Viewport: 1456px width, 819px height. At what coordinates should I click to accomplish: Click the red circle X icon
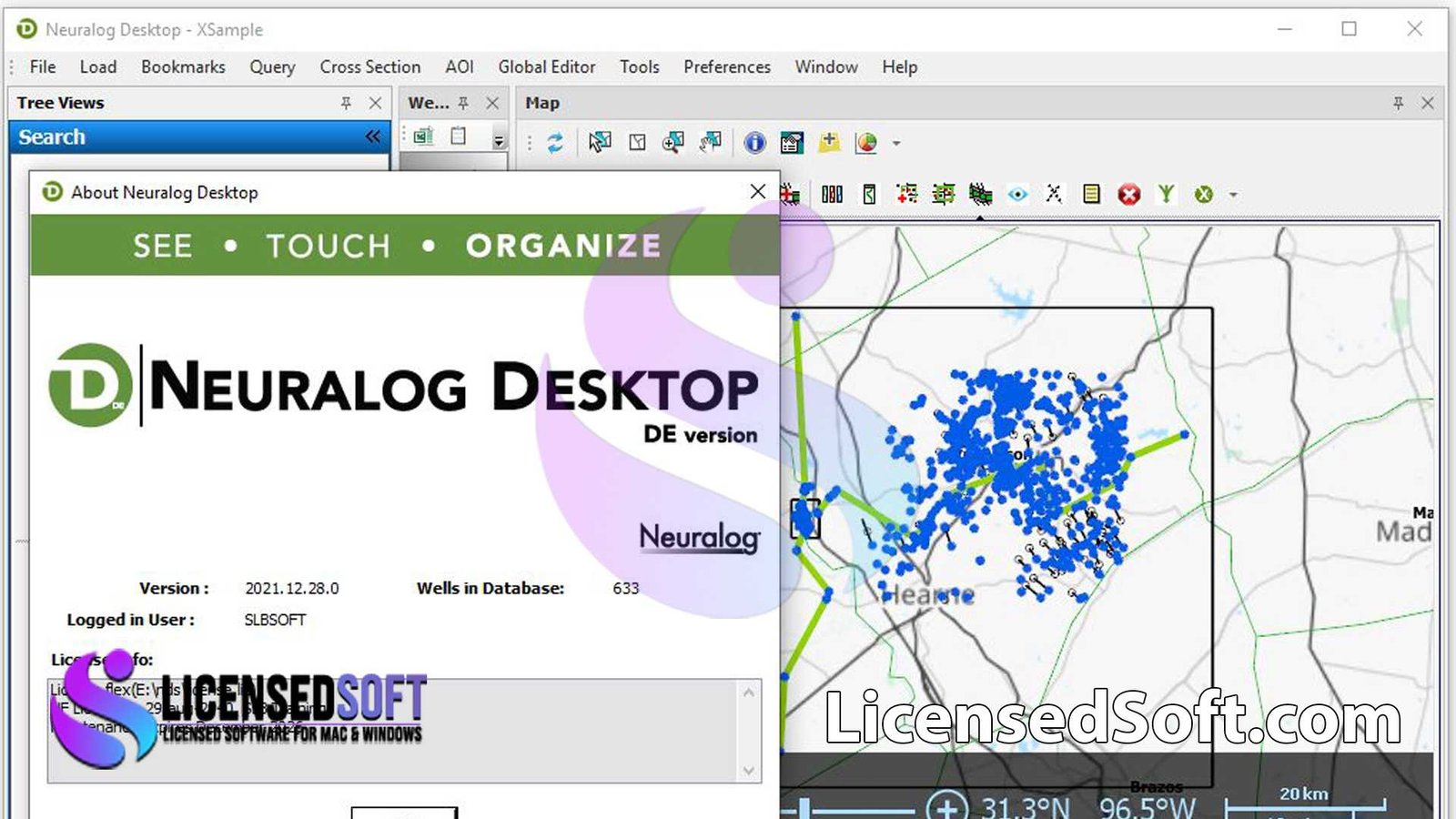[x=1128, y=195]
